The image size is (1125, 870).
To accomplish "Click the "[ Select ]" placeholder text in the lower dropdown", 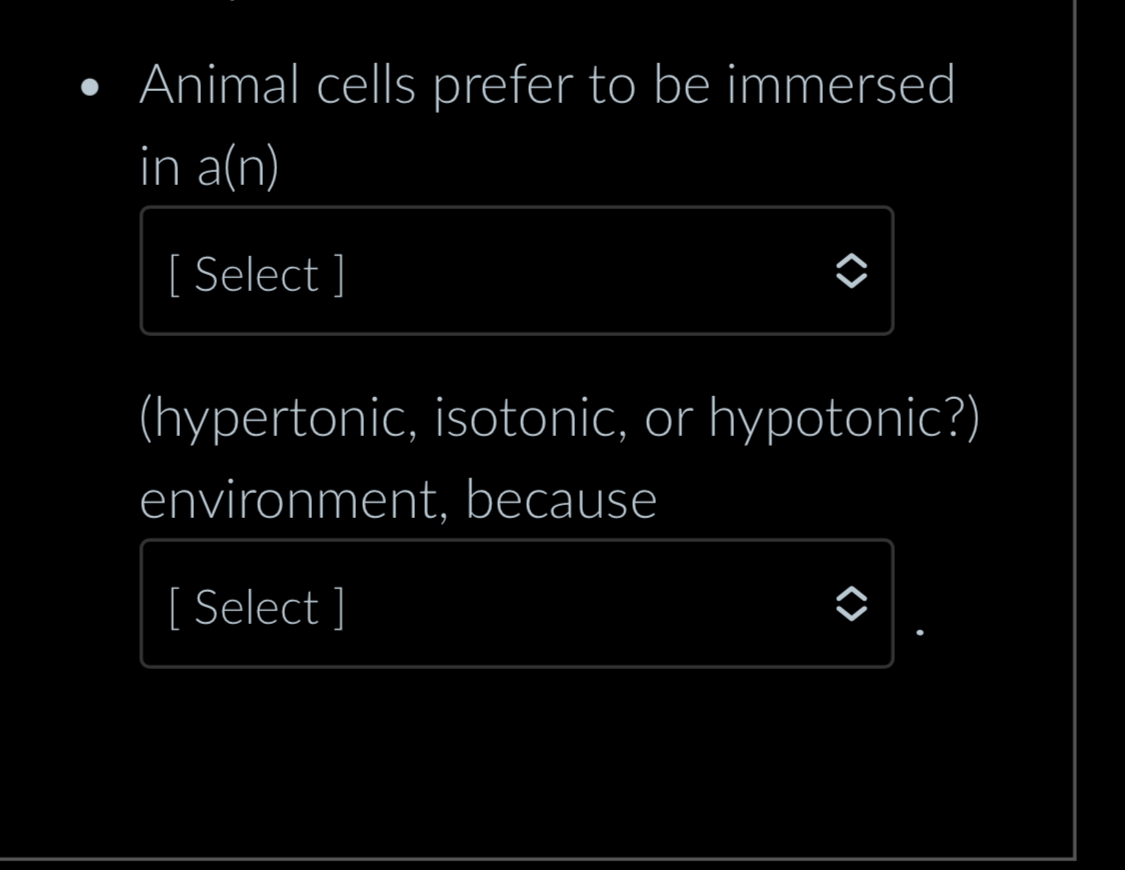I will coord(256,607).
